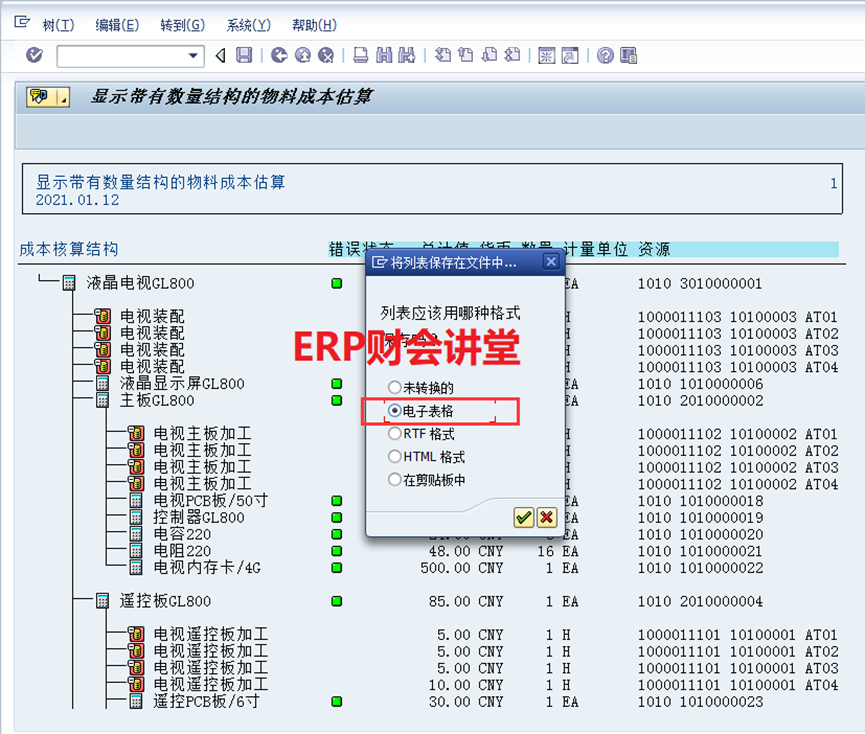
Task: Open the command field dropdown arrow
Action: tap(194, 55)
